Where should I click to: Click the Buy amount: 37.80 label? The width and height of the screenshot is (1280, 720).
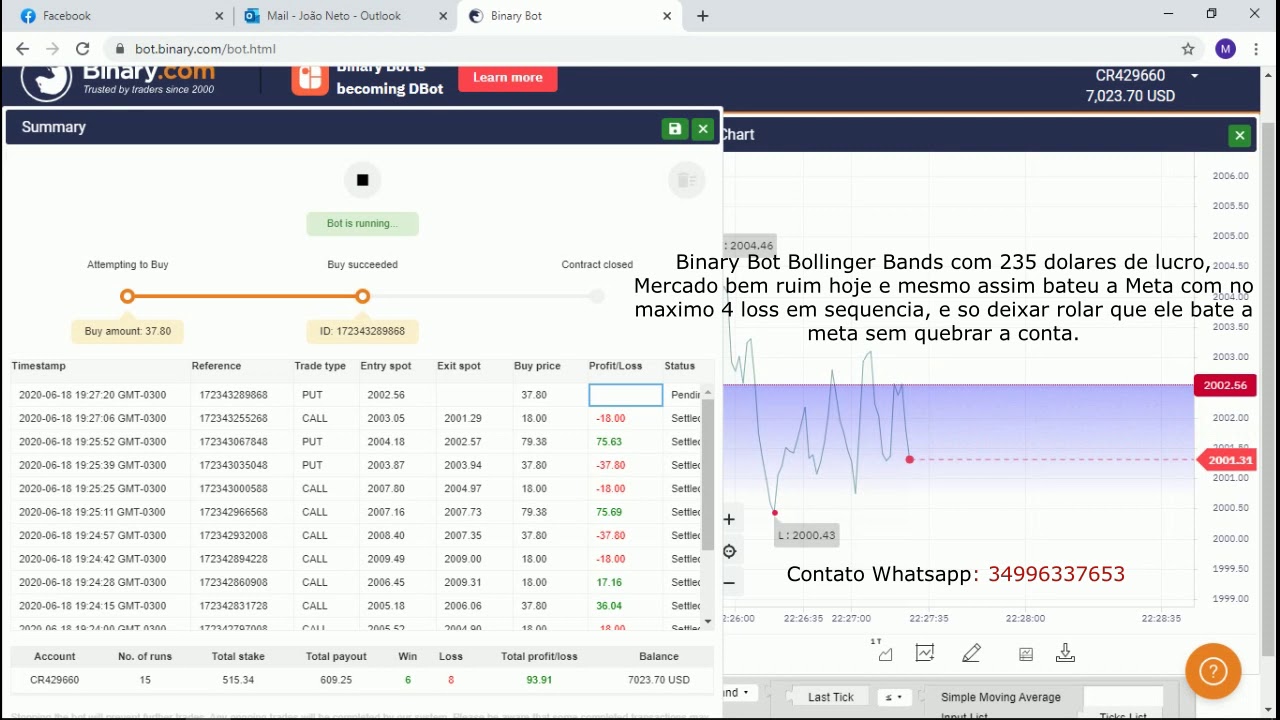(x=127, y=331)
